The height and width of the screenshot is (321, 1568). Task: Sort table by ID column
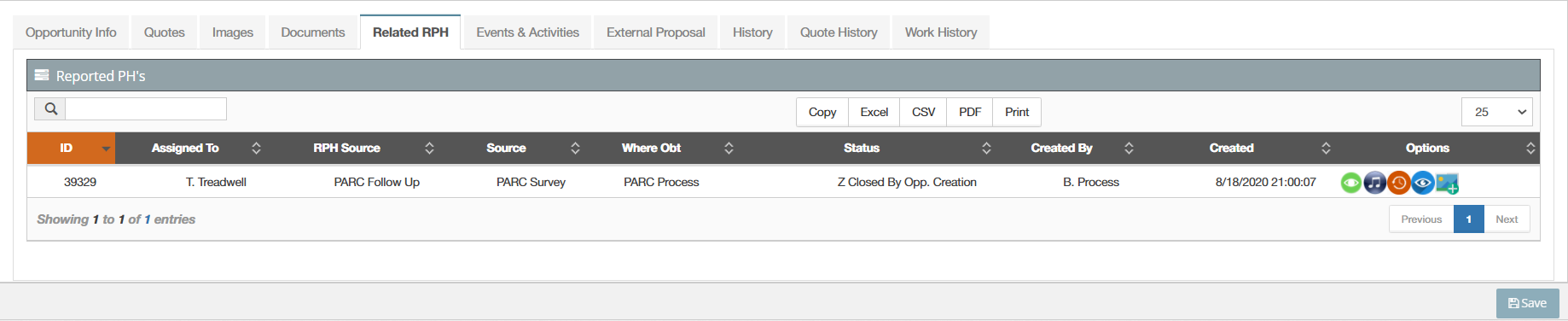[x=71, y=148]
